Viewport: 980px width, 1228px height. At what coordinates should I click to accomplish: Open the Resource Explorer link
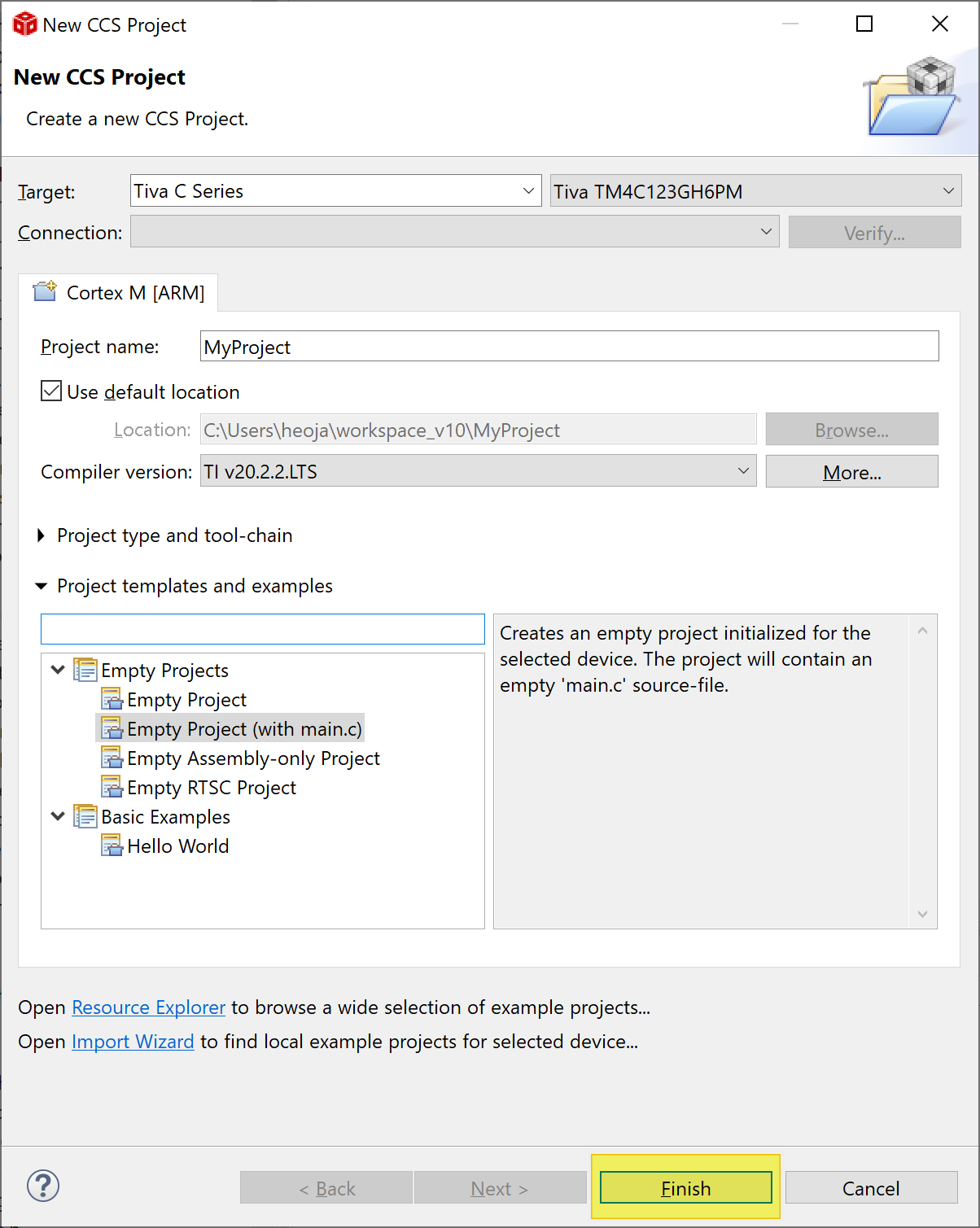[x=148, y=1007]
